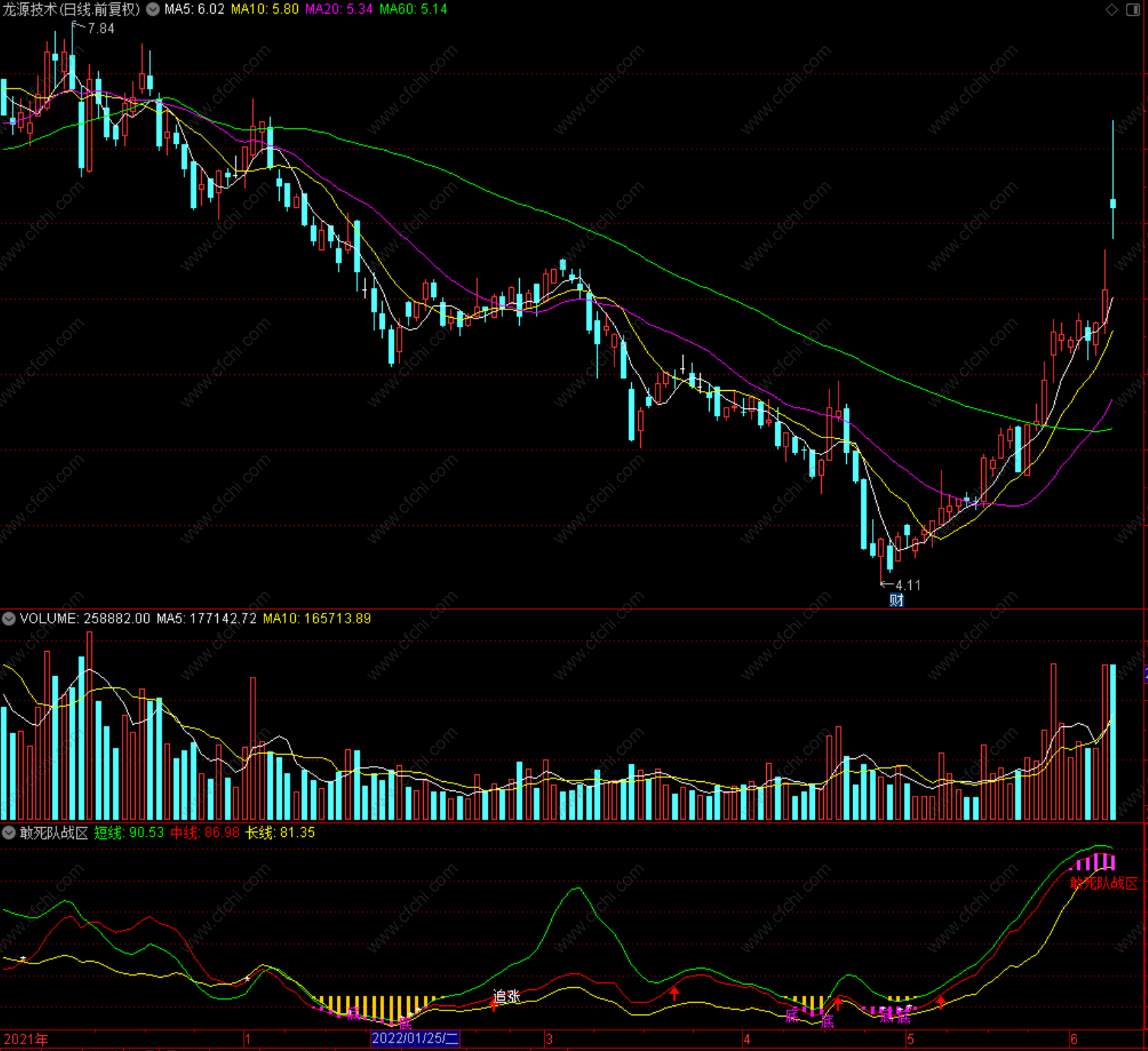This screenshot has height=1051, width=1148.
Task: Click the 中线: 86.98 value
Action: click(x=204, y=832)
